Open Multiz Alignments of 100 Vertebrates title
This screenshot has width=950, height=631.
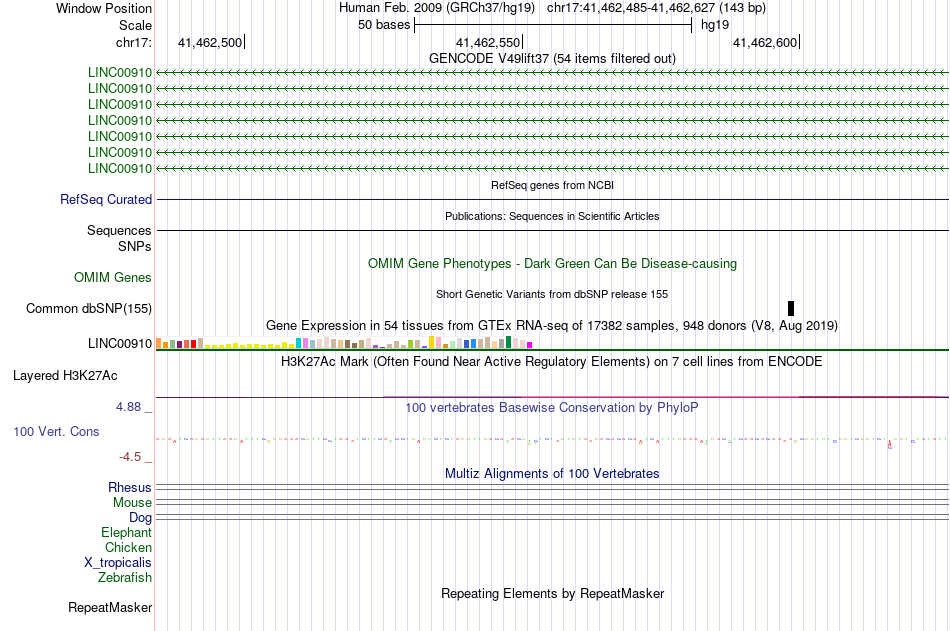tap(552, 473)
